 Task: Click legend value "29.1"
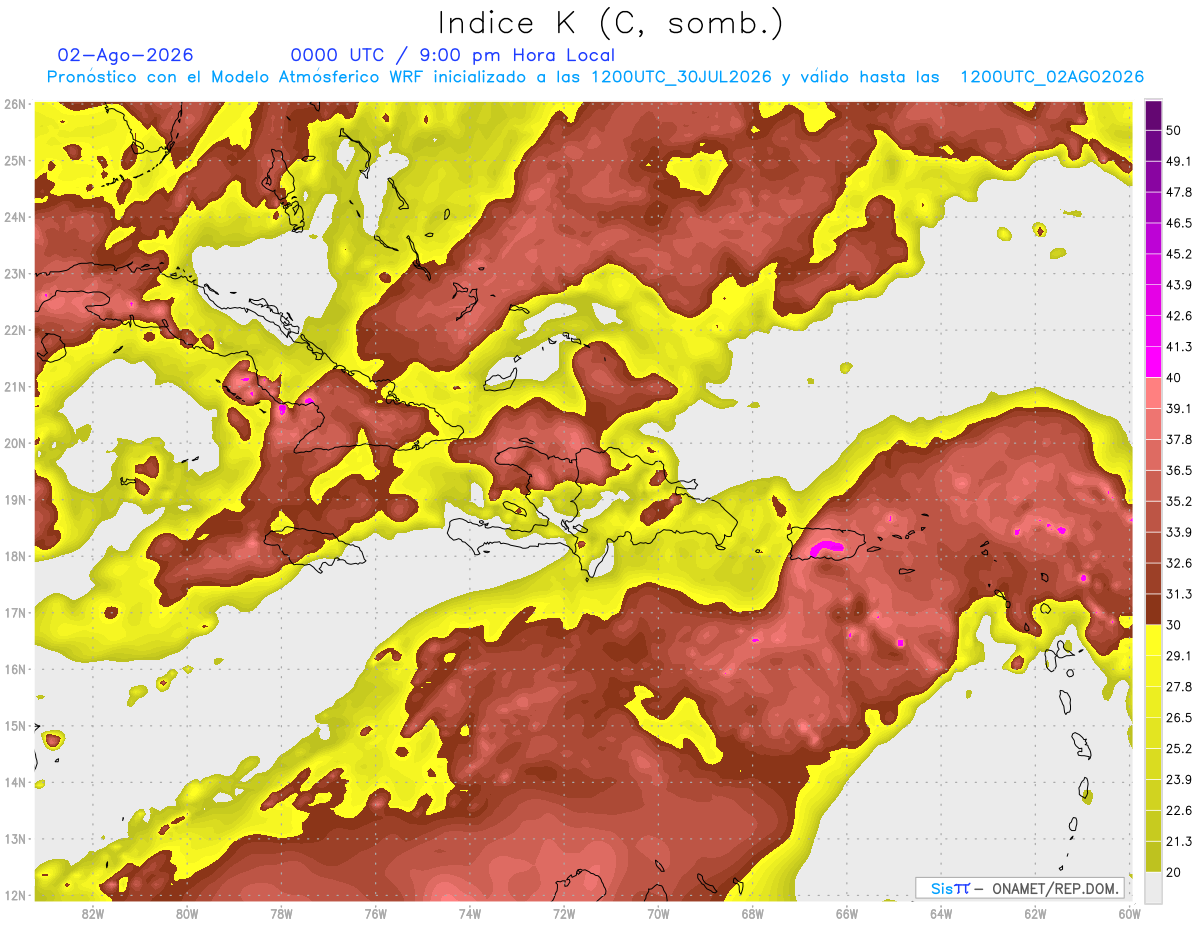(x=1178, y=655)
